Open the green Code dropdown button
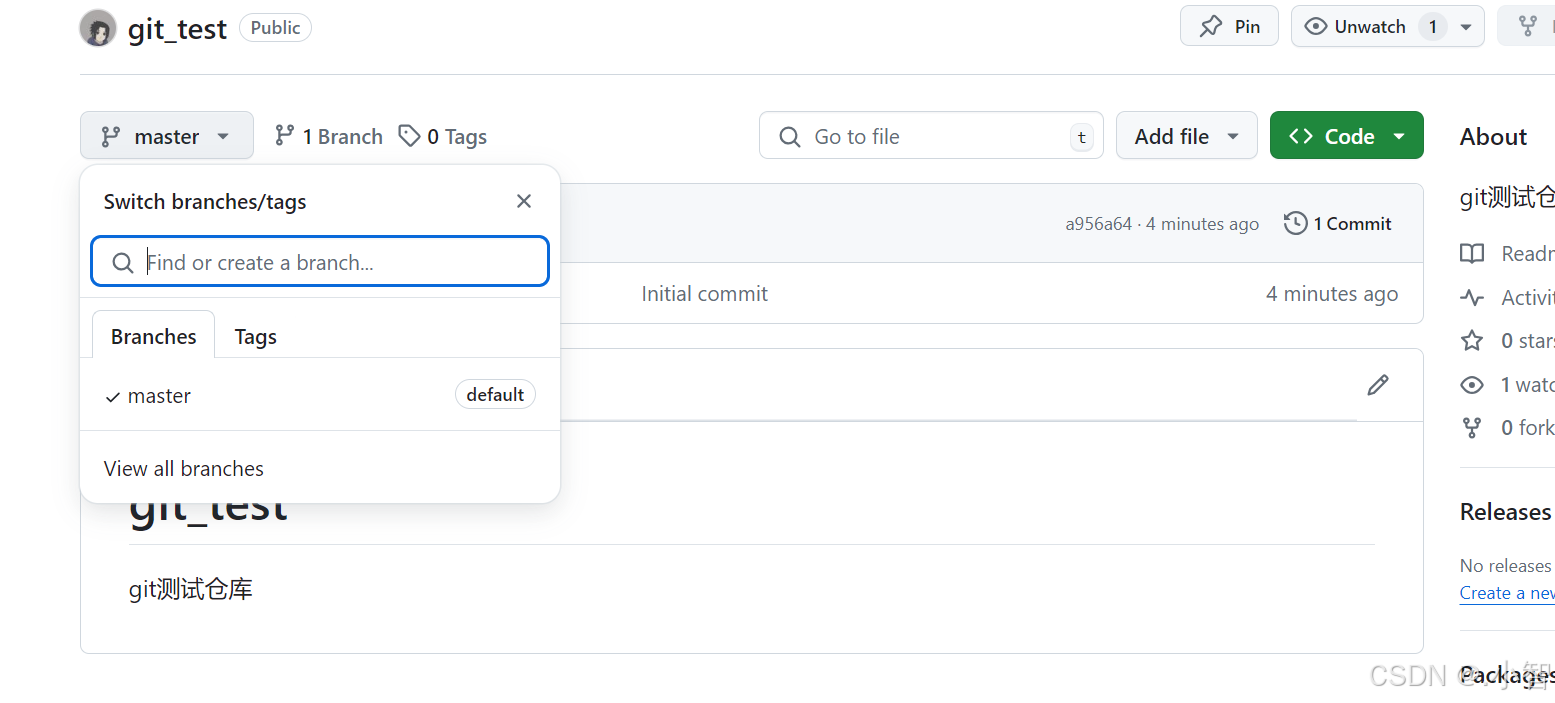Screen dimensions: 1555x703 (1346, 135)
